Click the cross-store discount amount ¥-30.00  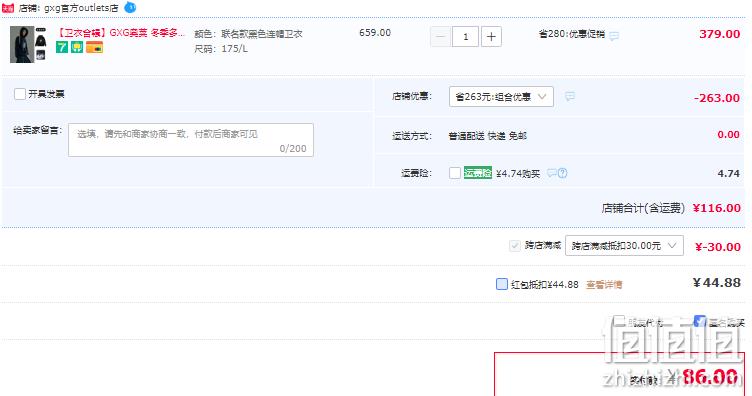click(718, 247)
